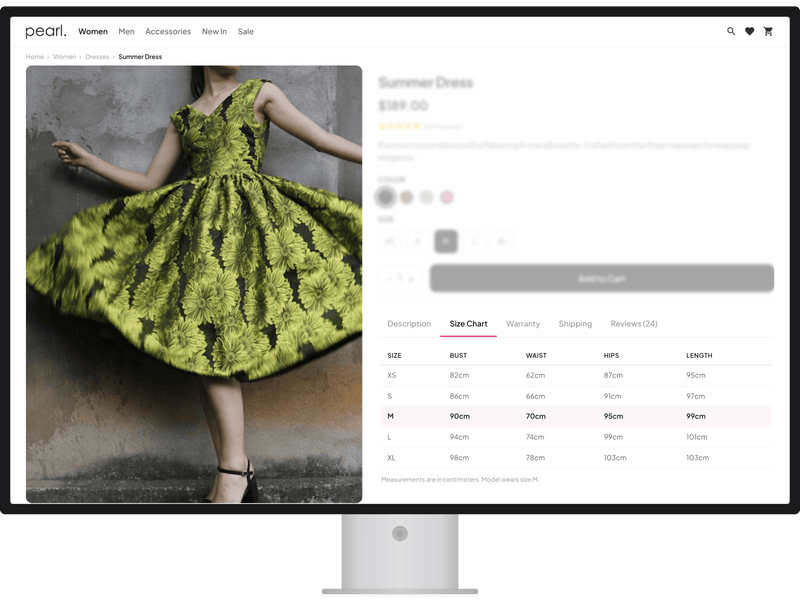Choose the pink color swatch
Screen dimensions: 800x600
446,197
